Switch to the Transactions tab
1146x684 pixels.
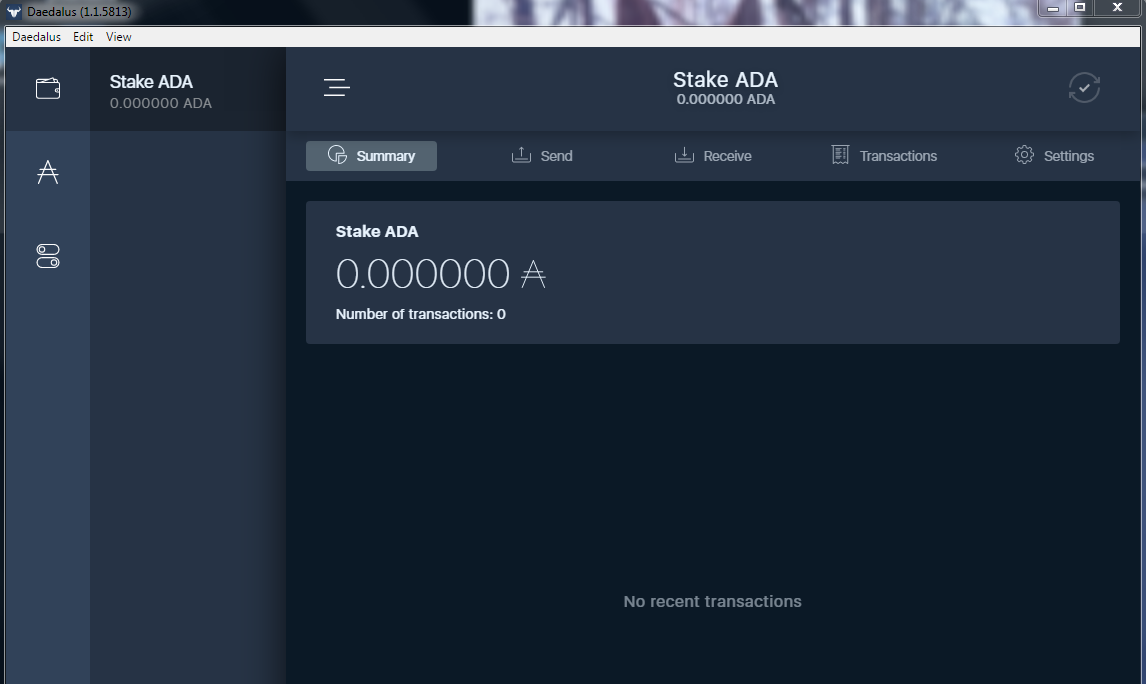tap(884, 156)
